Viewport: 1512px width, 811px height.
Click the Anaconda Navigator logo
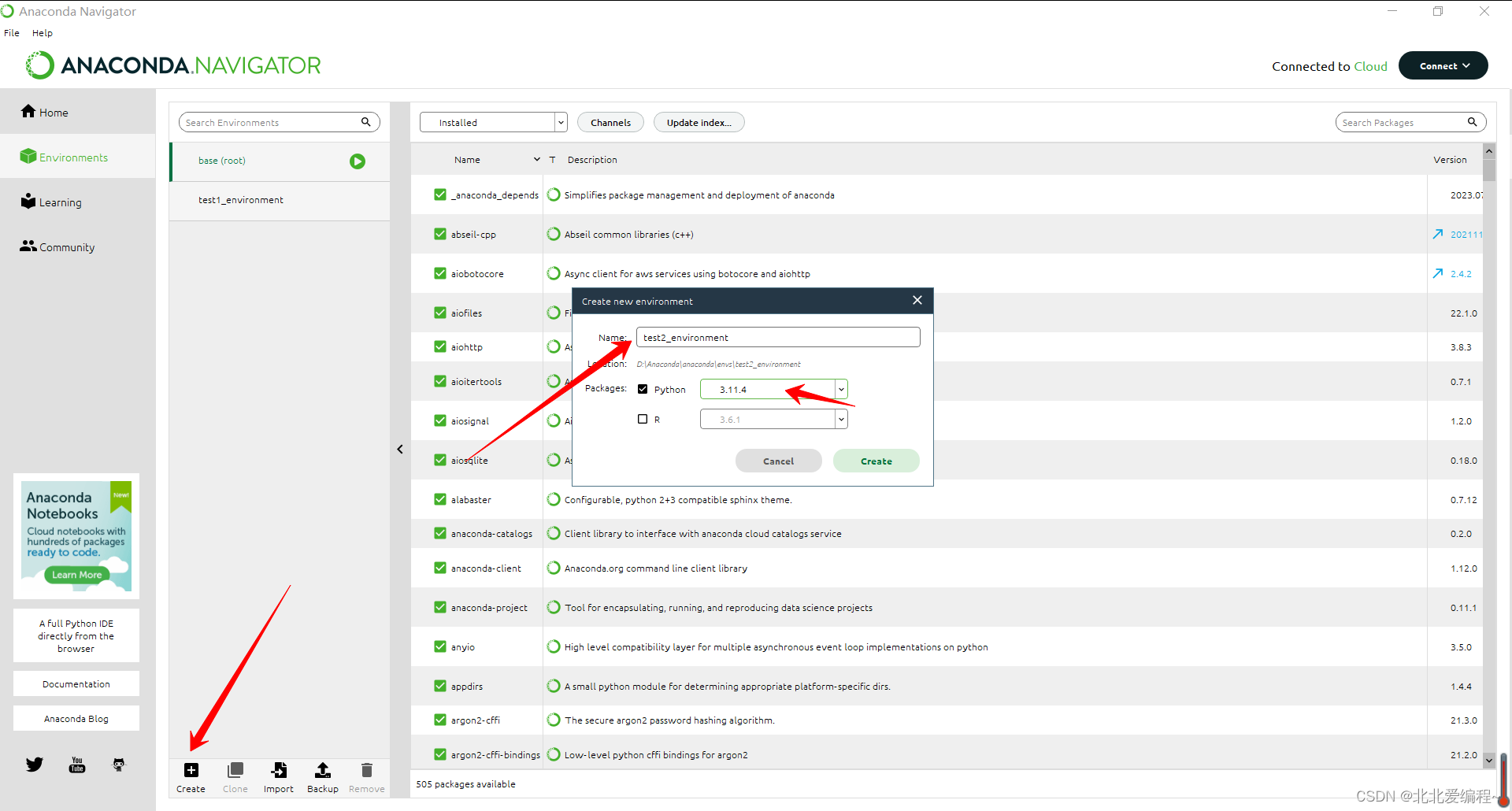pyautogui.click(x=173, y=65)
